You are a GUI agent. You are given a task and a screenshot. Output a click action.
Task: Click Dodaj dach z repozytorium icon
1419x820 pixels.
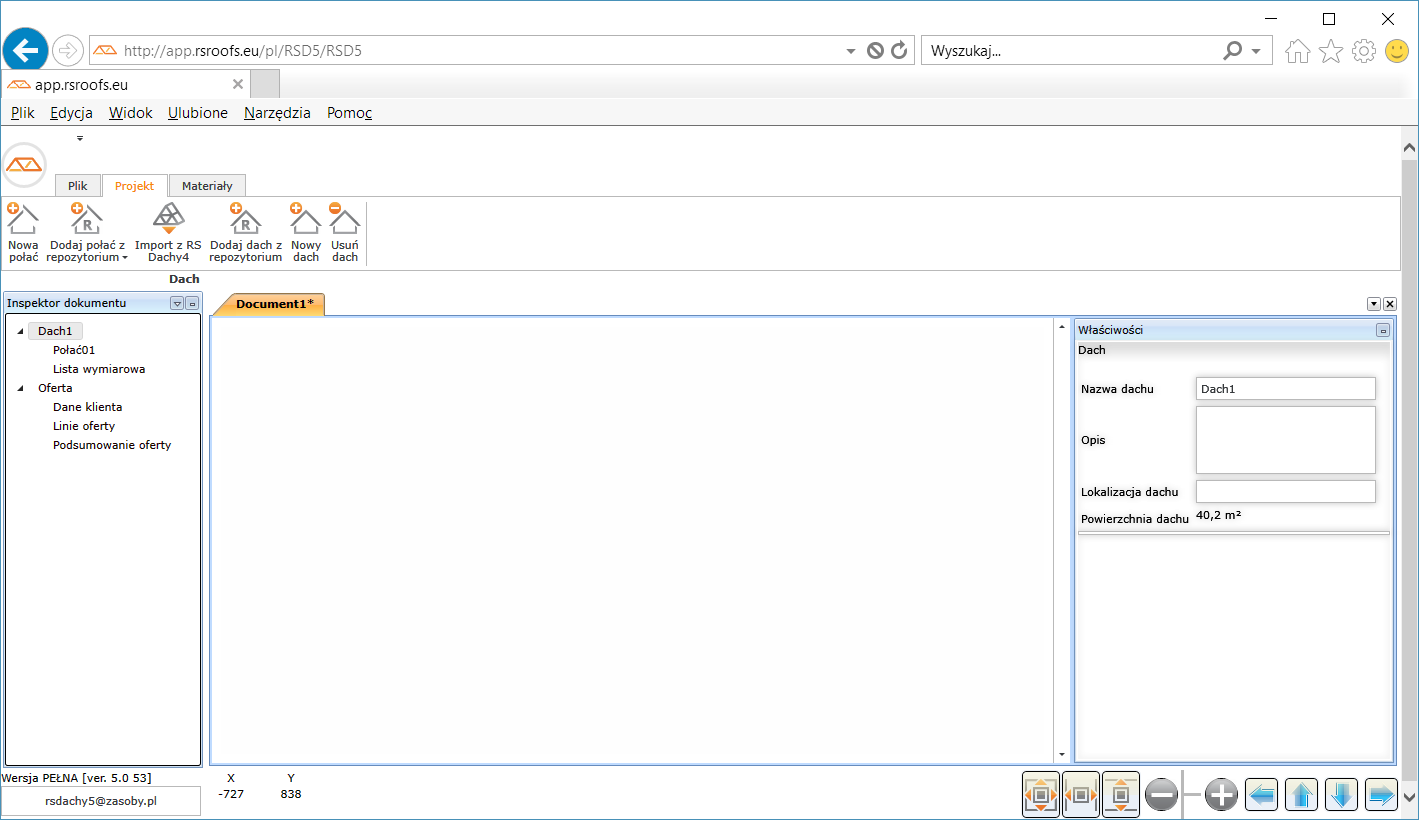pyautogui.click(x=245, y=220)
